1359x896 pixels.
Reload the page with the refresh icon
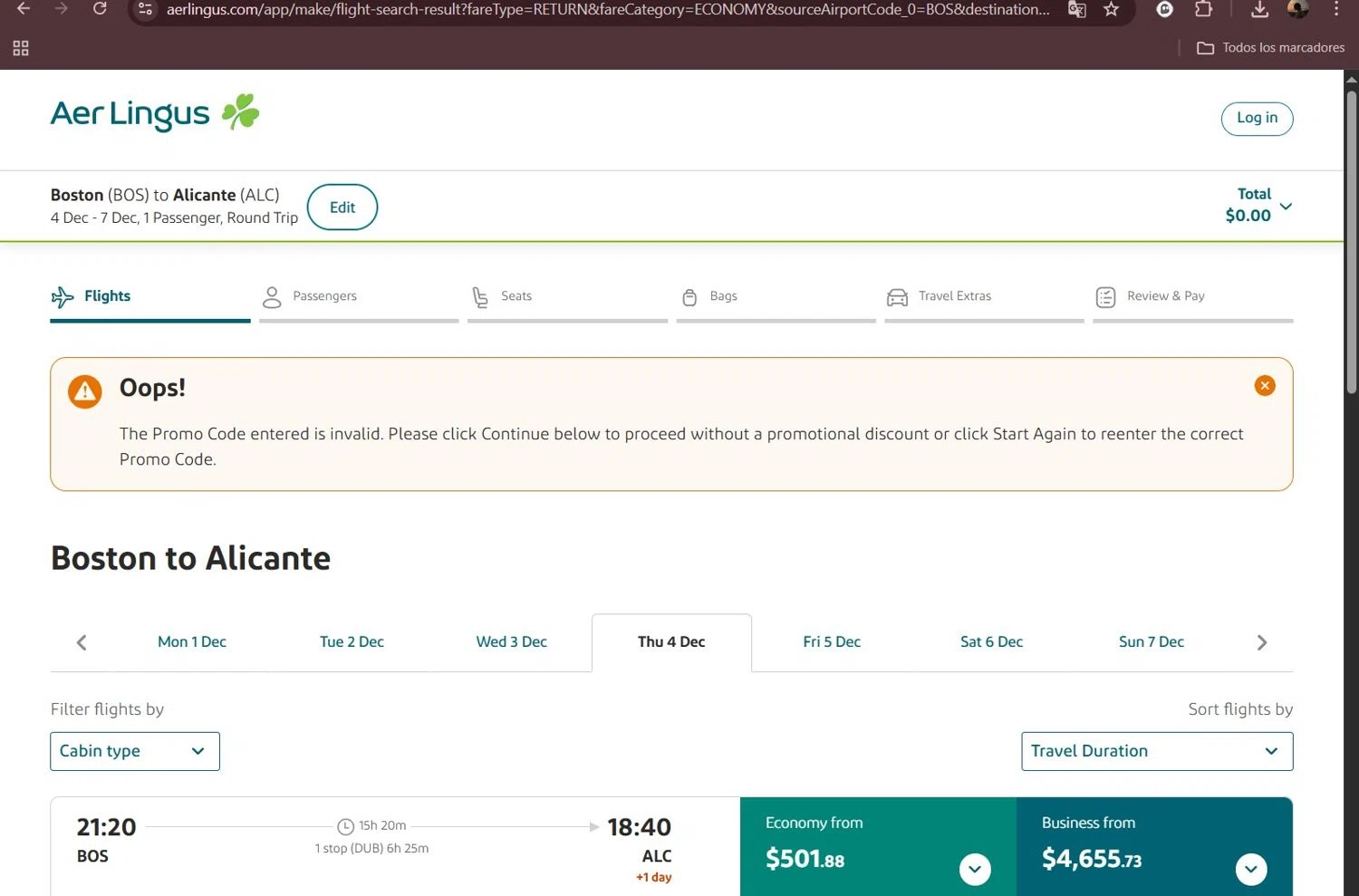coord(100,9)
